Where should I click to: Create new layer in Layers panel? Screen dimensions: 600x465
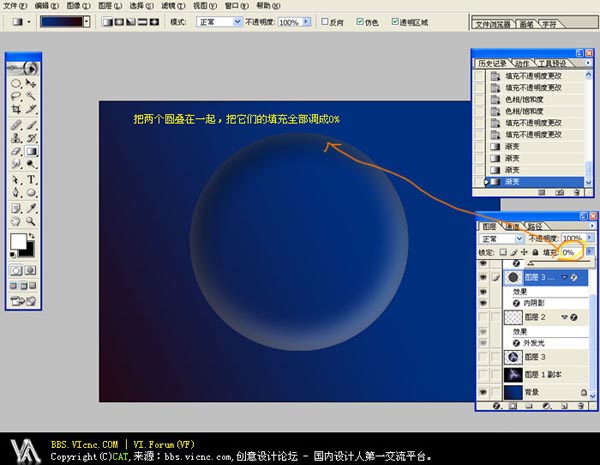click(x=564, y=406)
